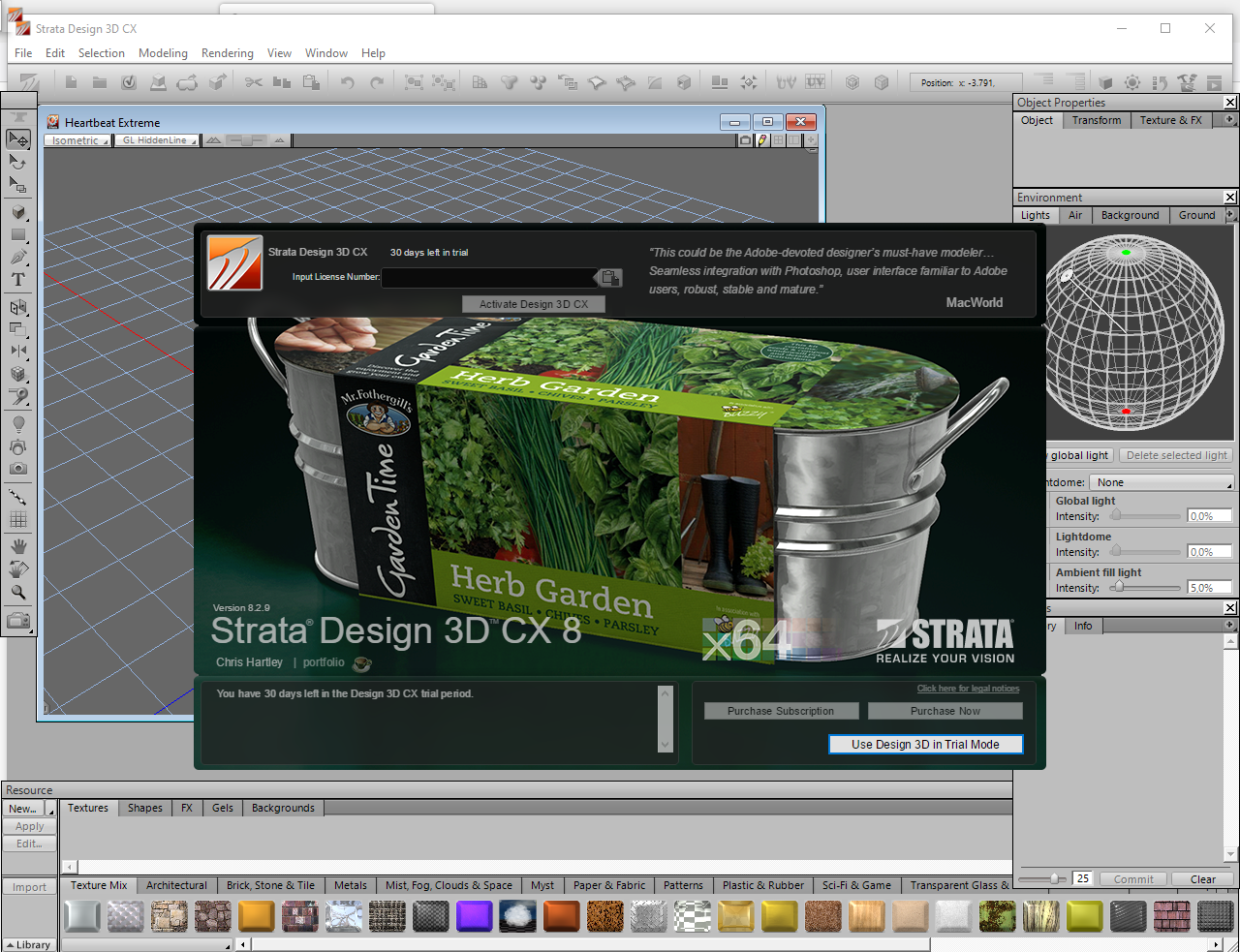Select the Render camera tool at palette bottom

click(18, 621)
